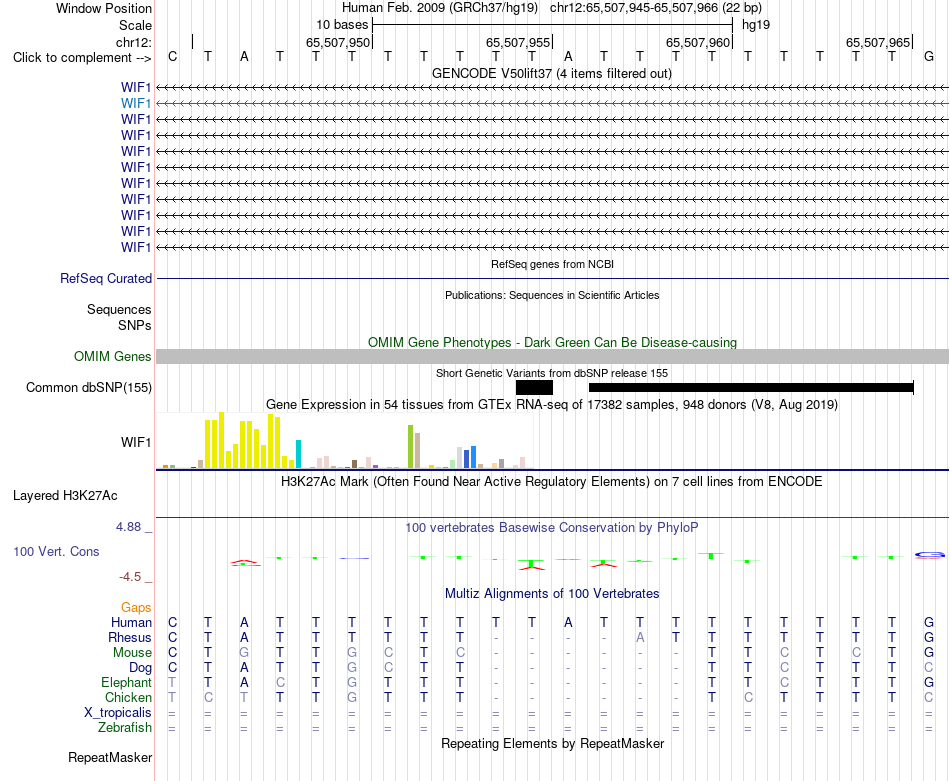This screenshot has height=781, width=950.
Task: Open the OMIM Genes track label
Action: 113,356
